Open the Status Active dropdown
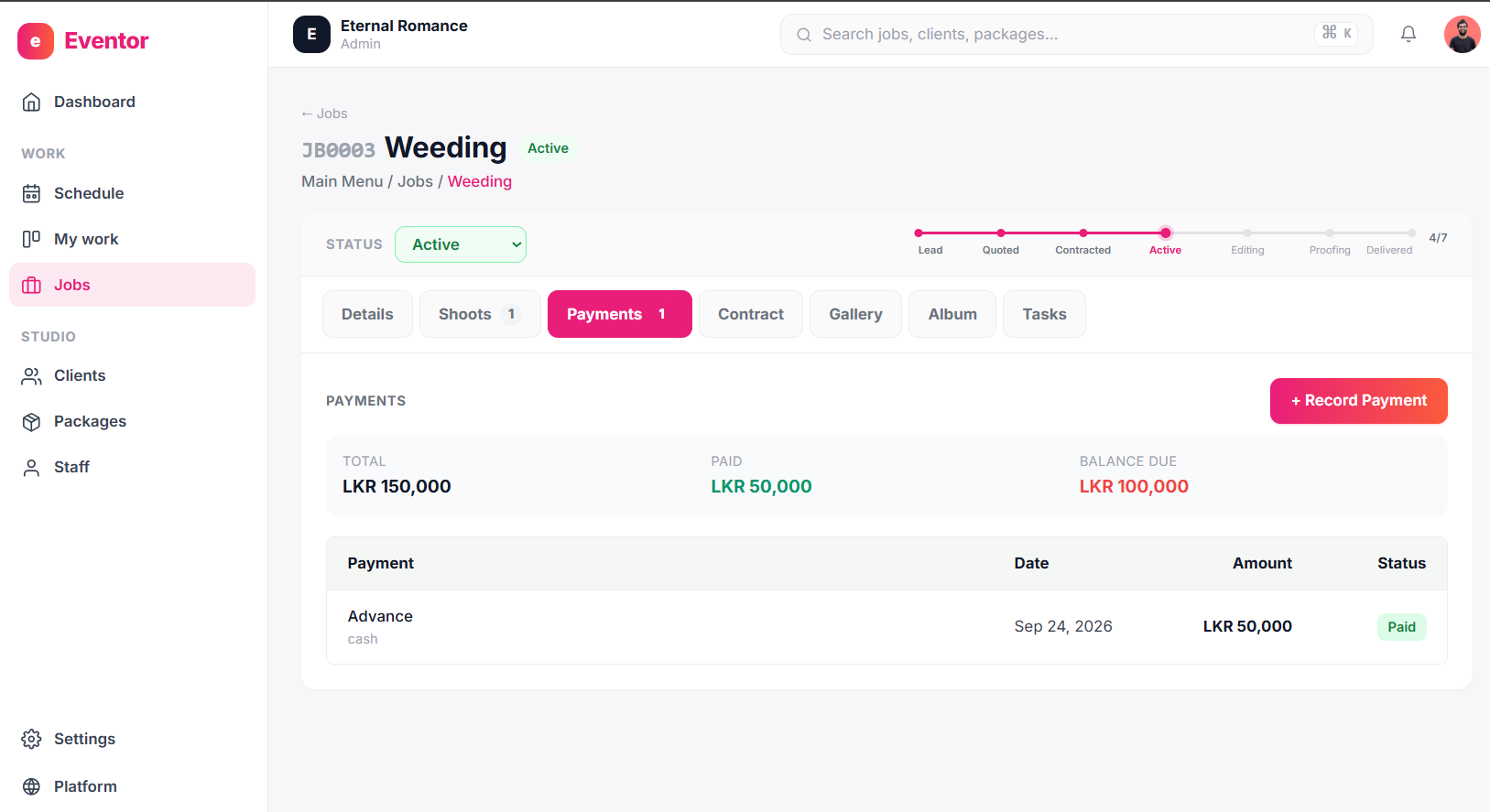Image resolution: width=1490 pixels, height=812 pixels. coord(461,244)
